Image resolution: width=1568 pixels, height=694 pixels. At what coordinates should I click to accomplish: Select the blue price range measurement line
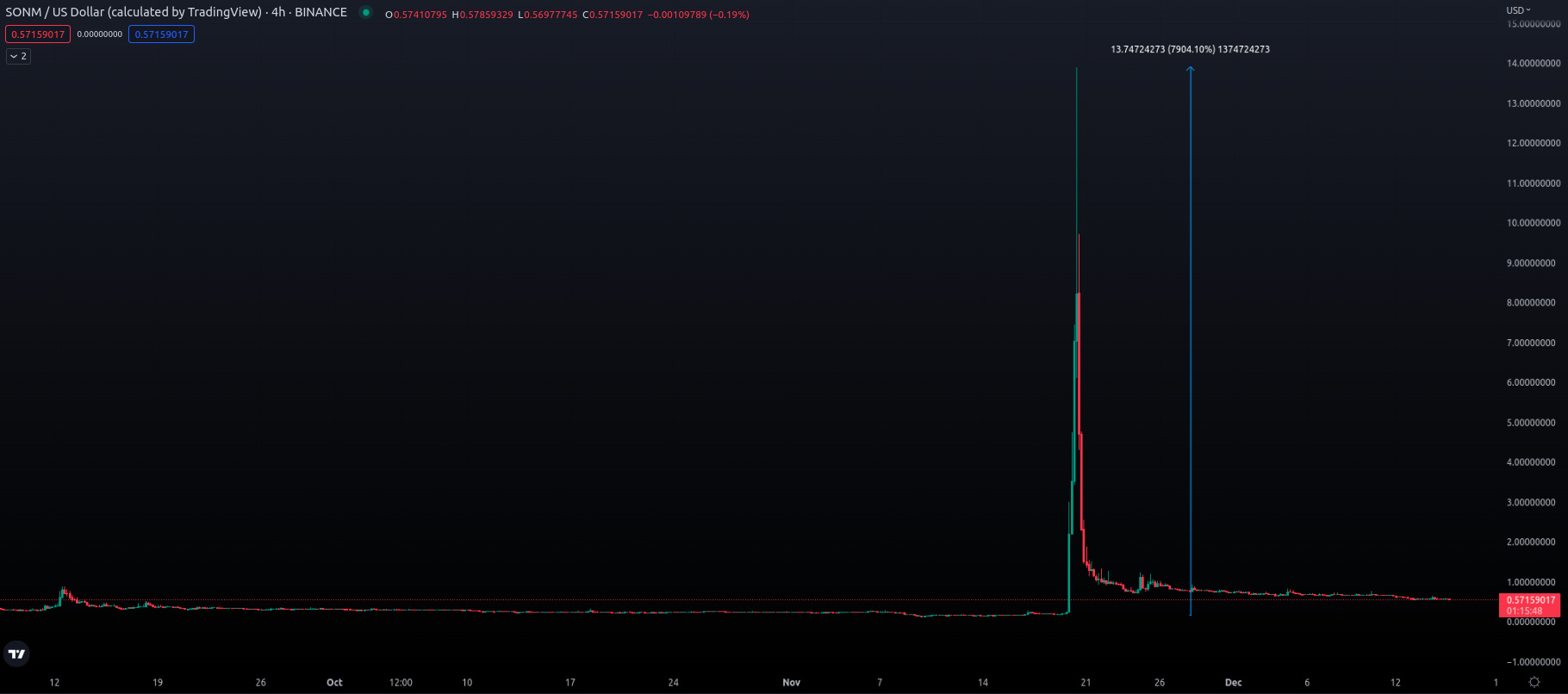coord(1191,341)
